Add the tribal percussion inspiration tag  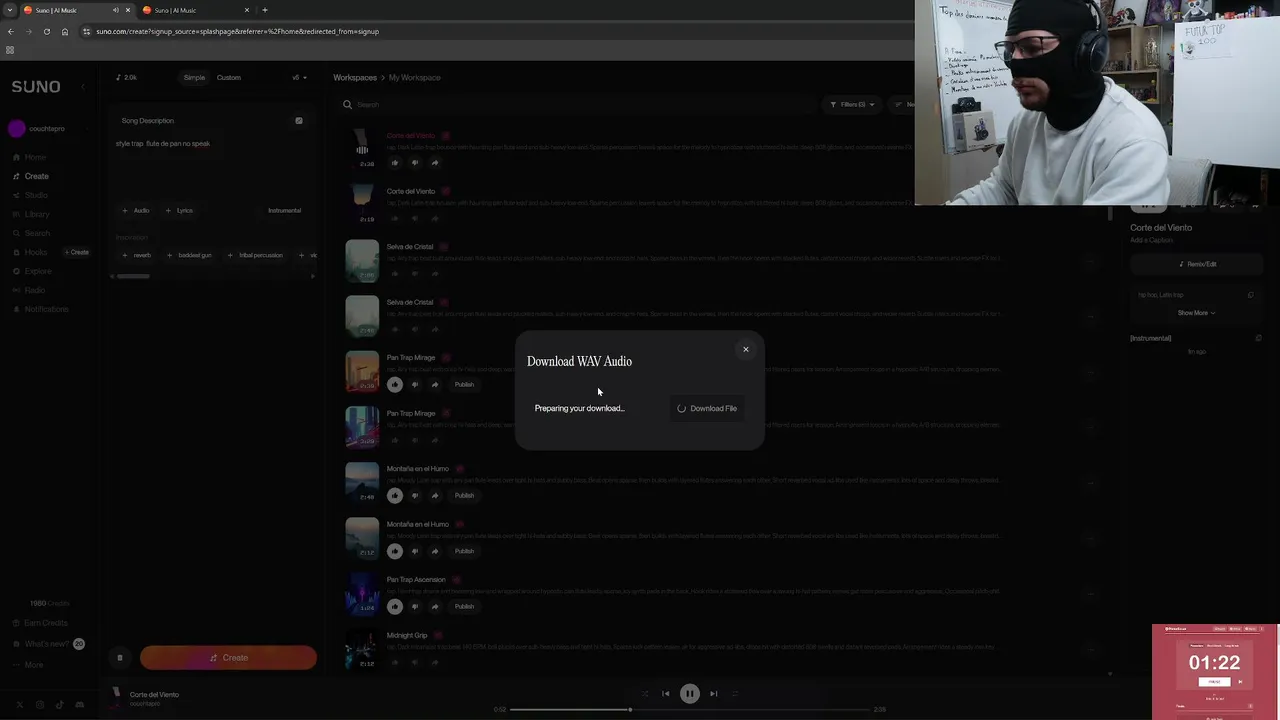[255, 255]
